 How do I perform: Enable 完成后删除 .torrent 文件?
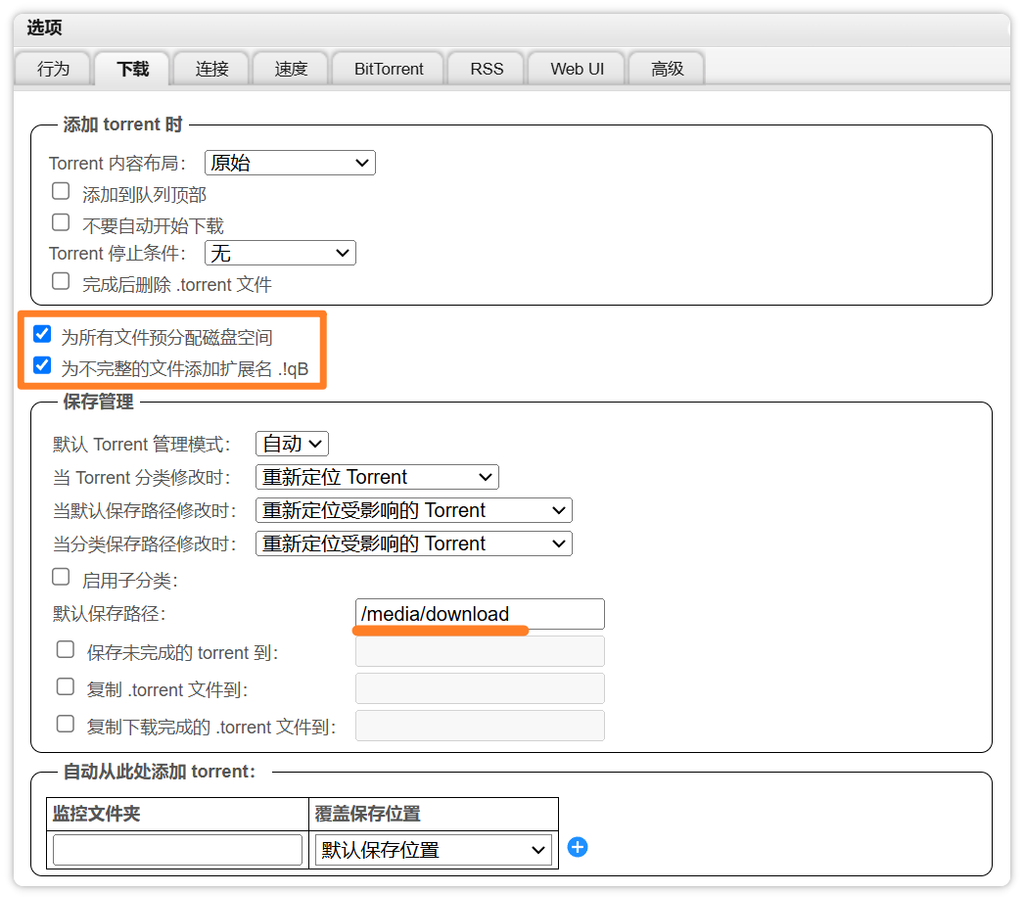(x=60, y=280)
